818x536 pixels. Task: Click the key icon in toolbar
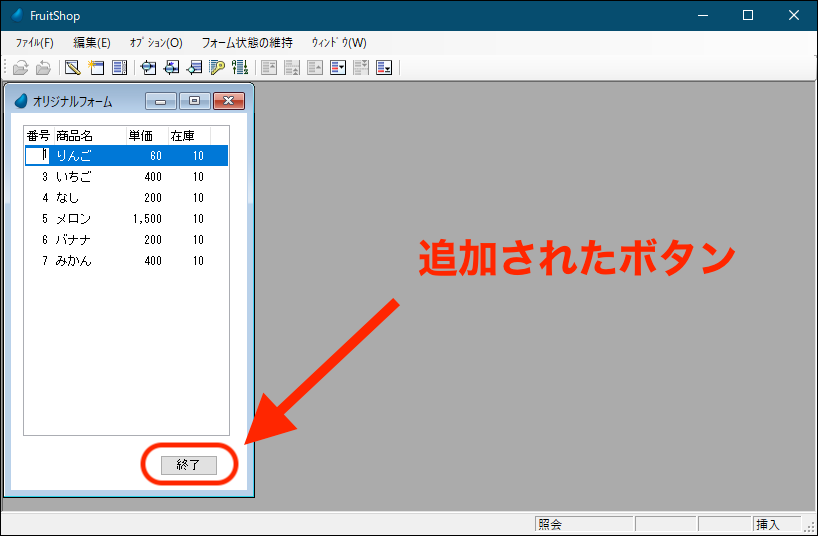(217, 68)
